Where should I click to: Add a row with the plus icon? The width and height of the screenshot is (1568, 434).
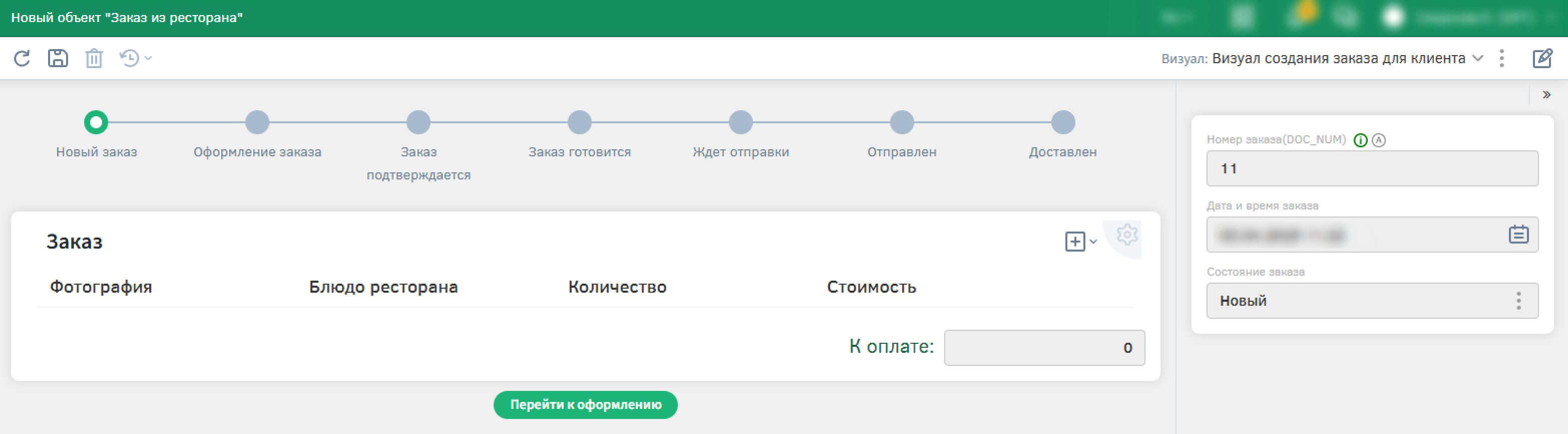click(x=1075, y=242)
